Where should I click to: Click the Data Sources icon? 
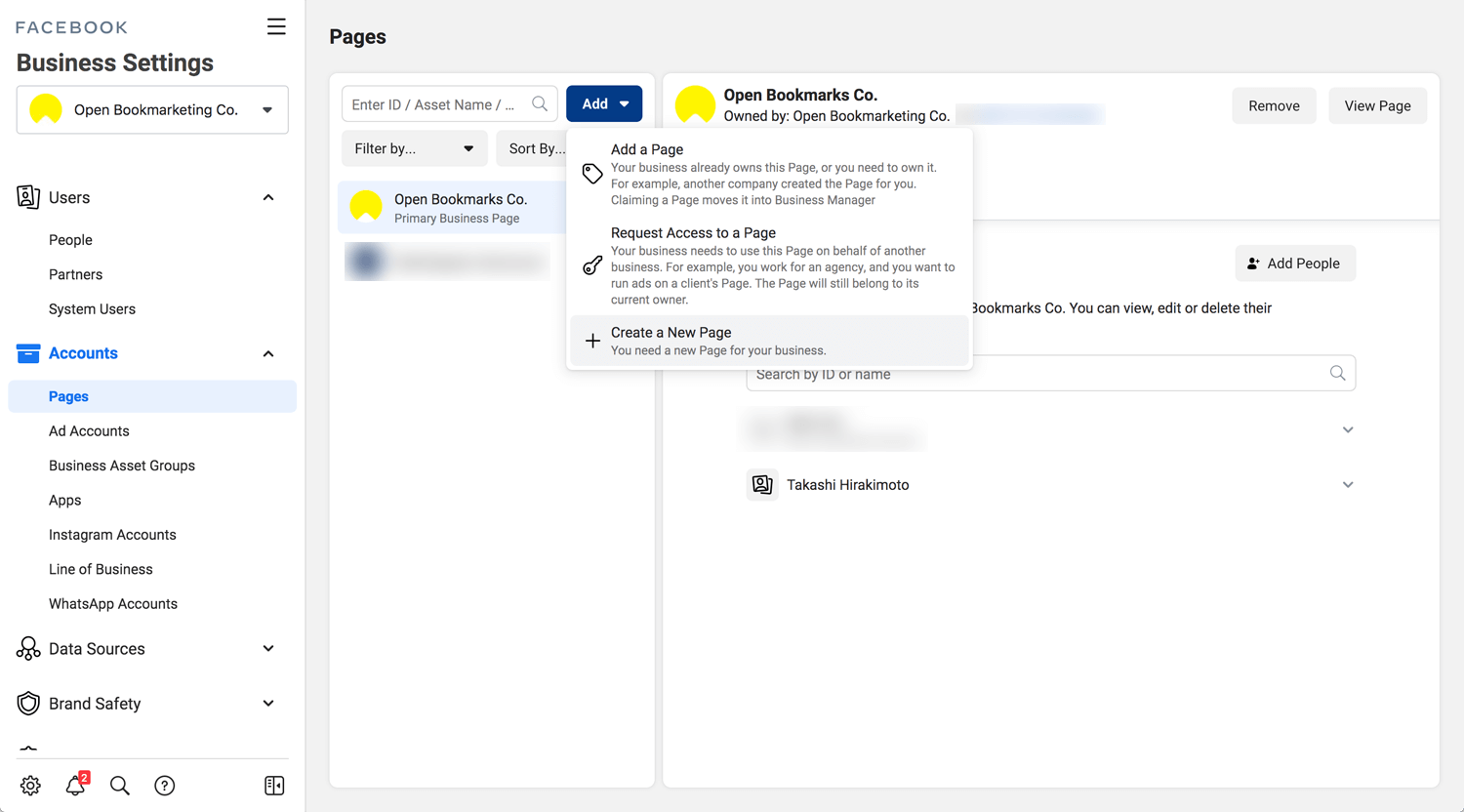(x=28, y=649)
